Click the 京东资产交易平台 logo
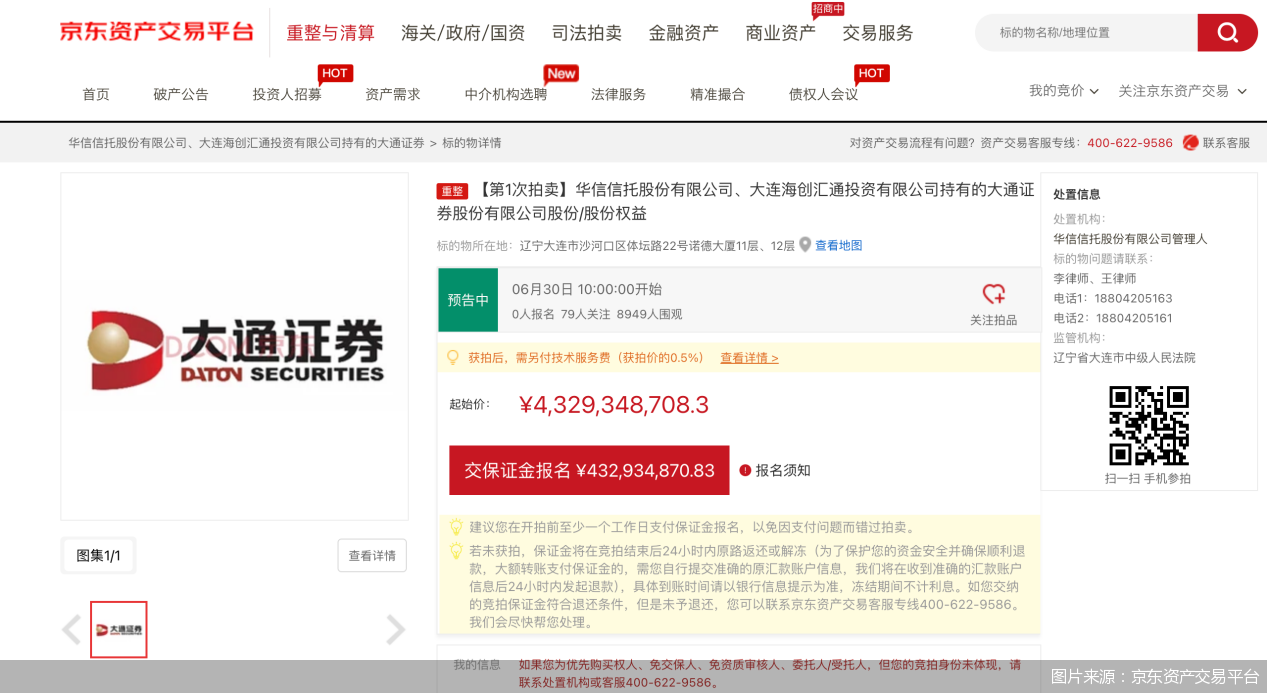 point(157,32)
